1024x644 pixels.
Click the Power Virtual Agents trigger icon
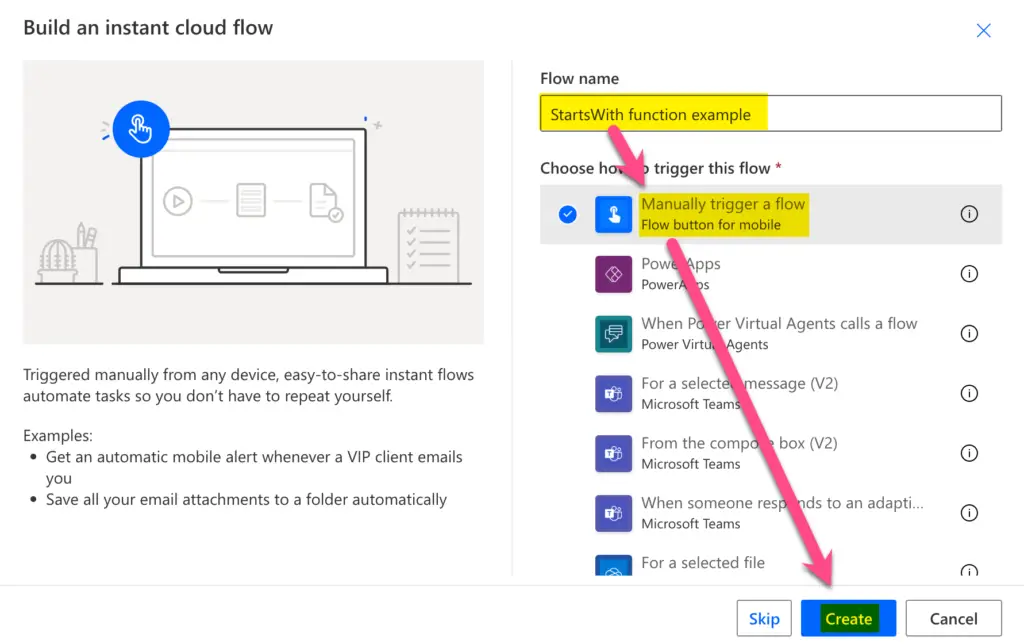(x=613, y=333)
